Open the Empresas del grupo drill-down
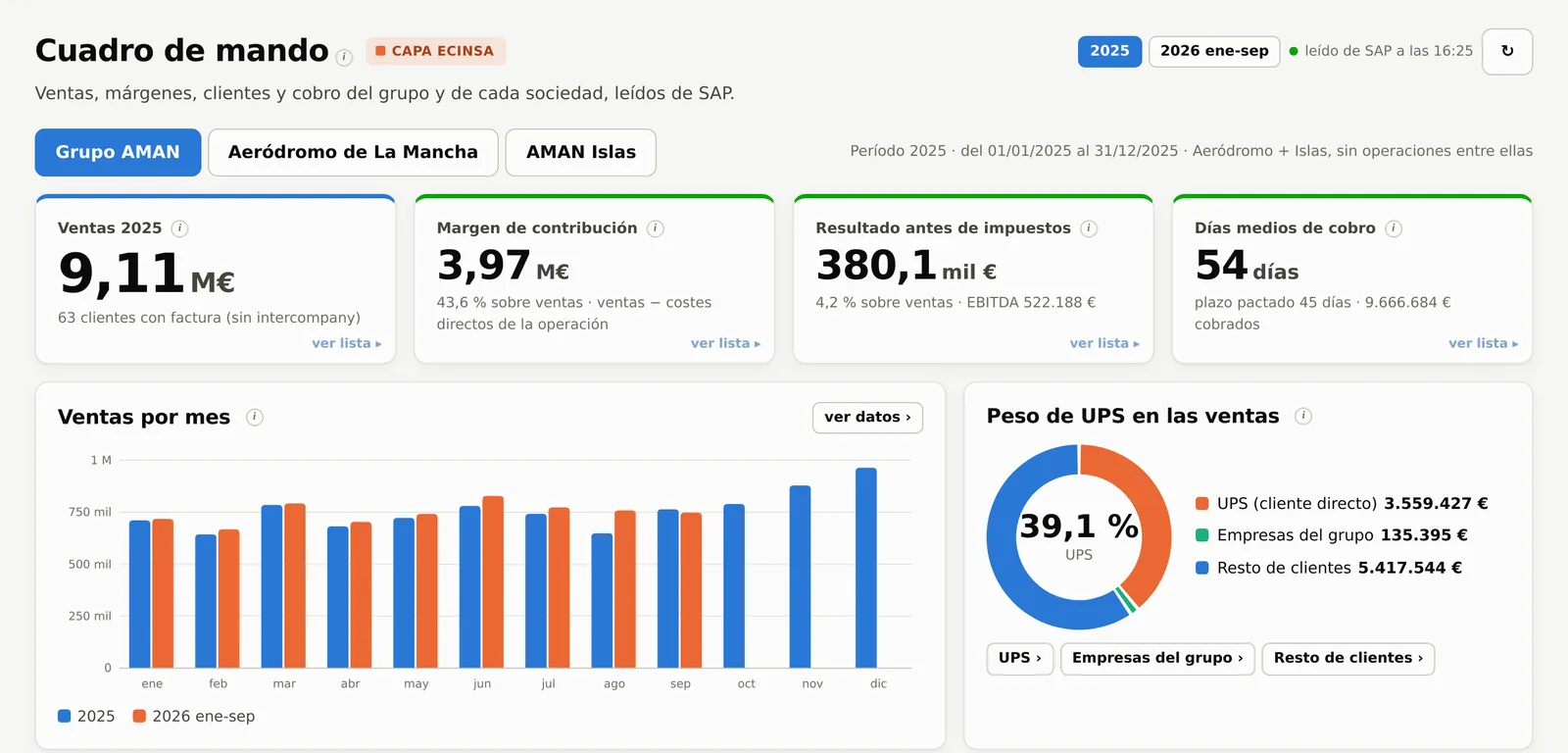This screenshot has width=1568, height=753. coord(1157,658)
